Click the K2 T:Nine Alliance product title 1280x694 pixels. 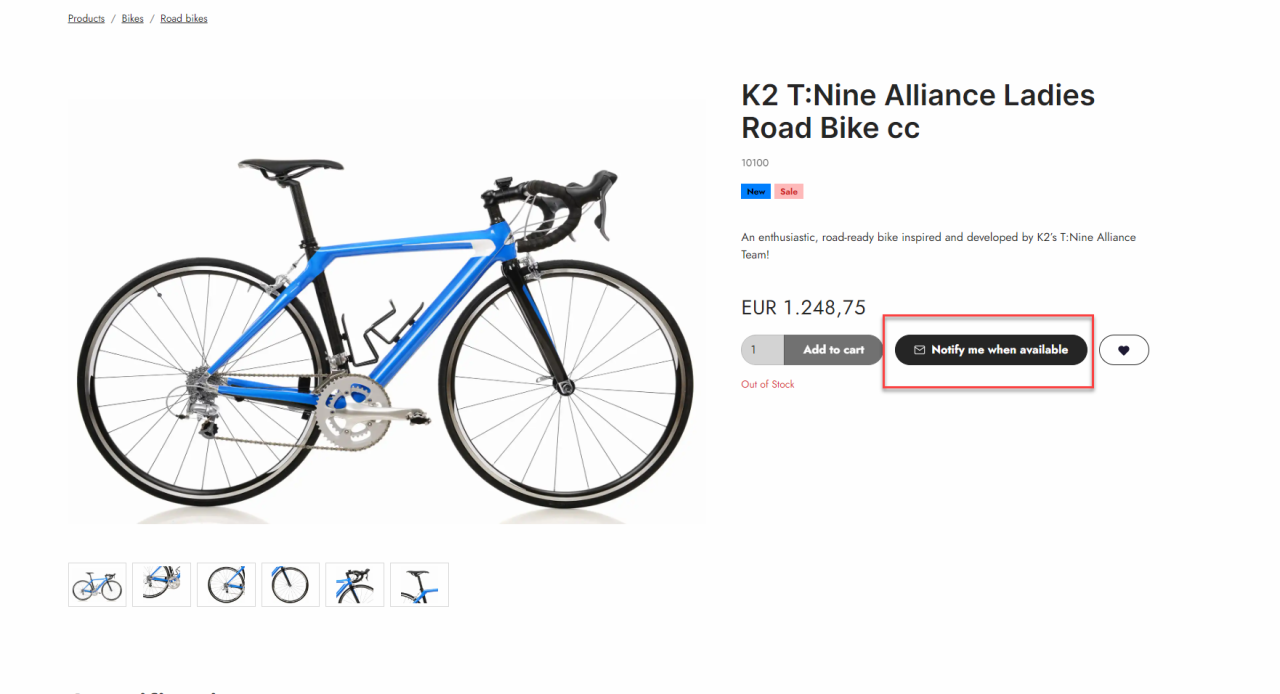917,111
